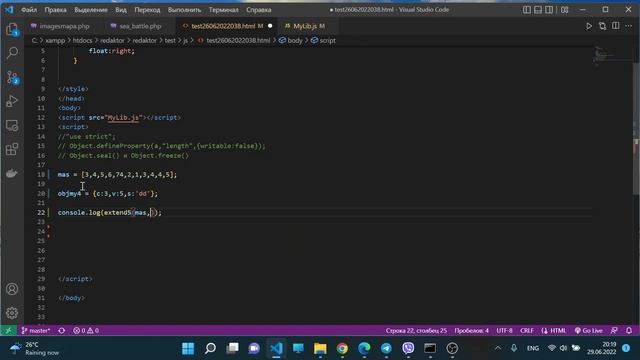640x360 pixels.
Task: Toggle bottom panel layout icon
Action: 538,9
